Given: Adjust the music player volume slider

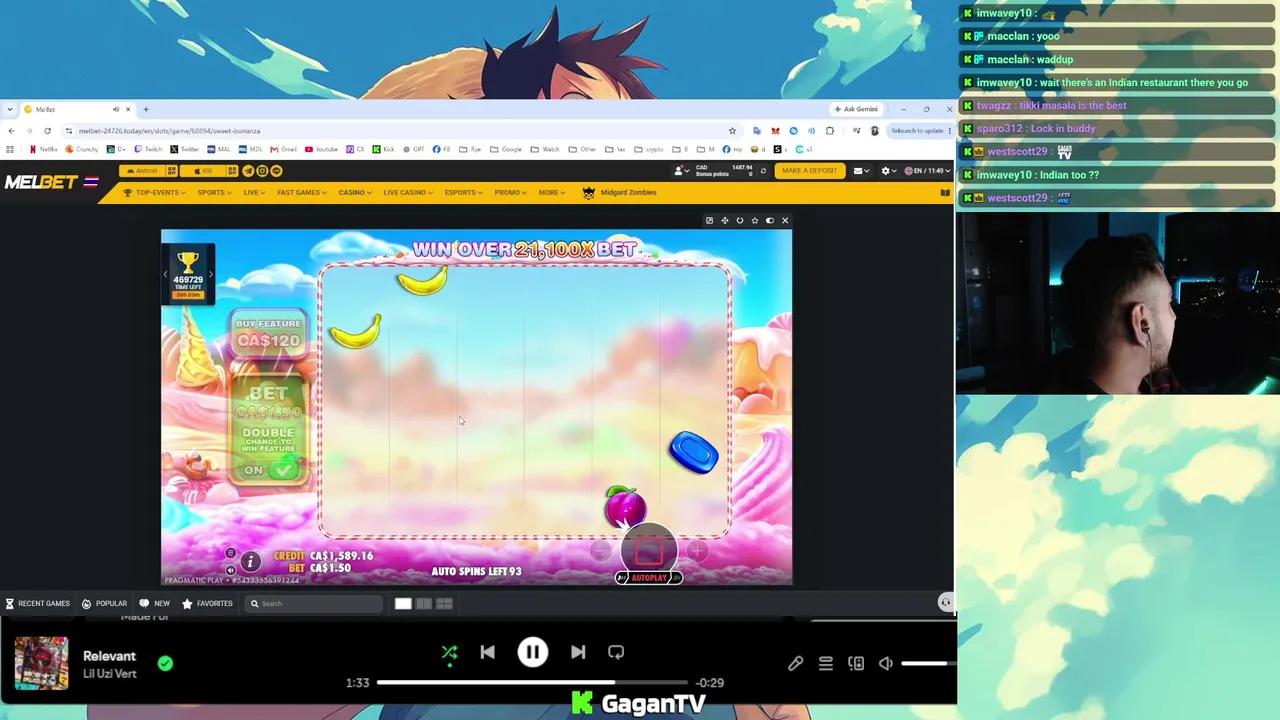Looking at the screenshot, I should click(x=928, y=663).
